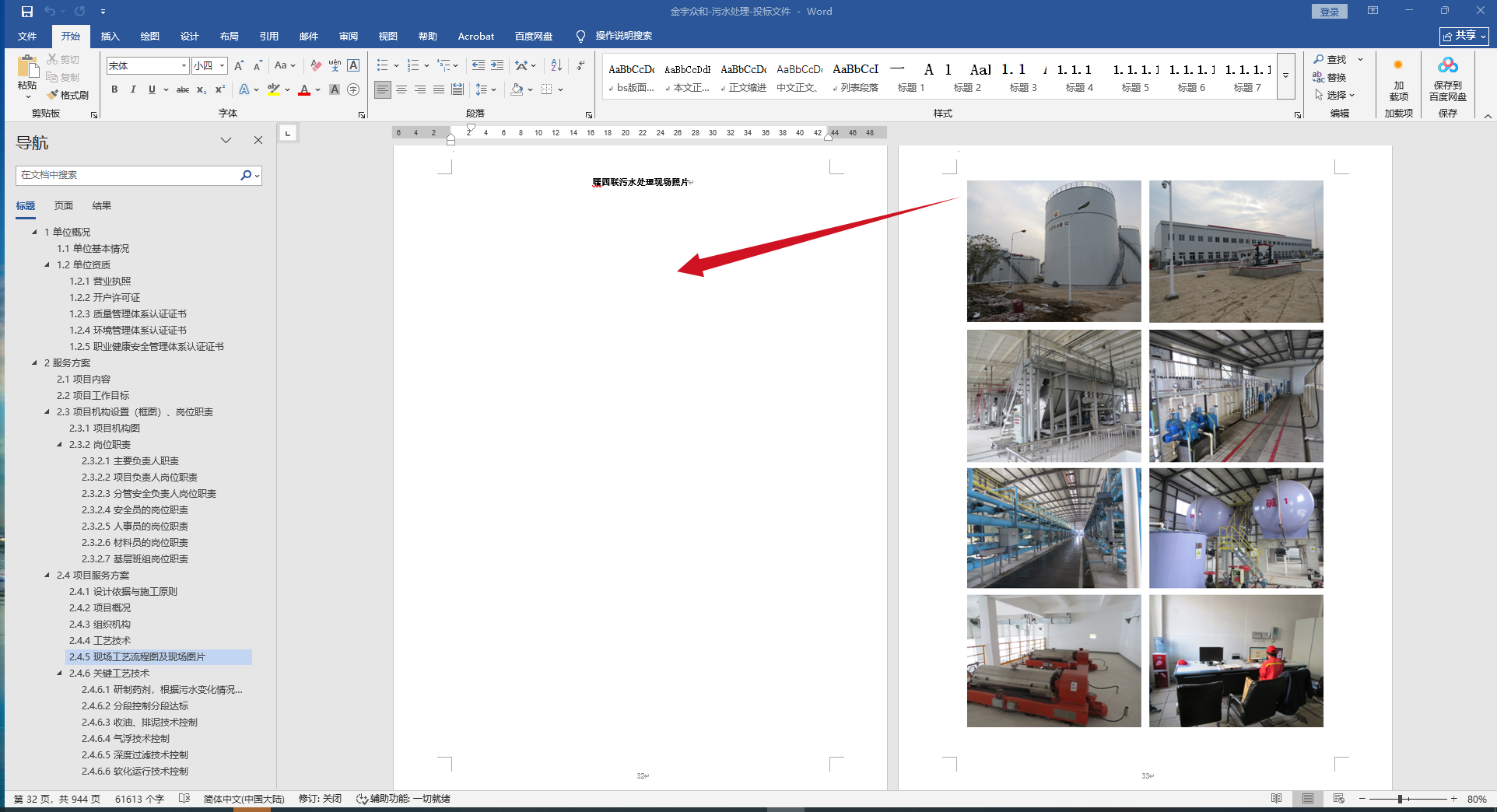Viewport: 1497px width, 812px height.
Task: Toggle strikethrough text formatting
Action: pos(183,89)
